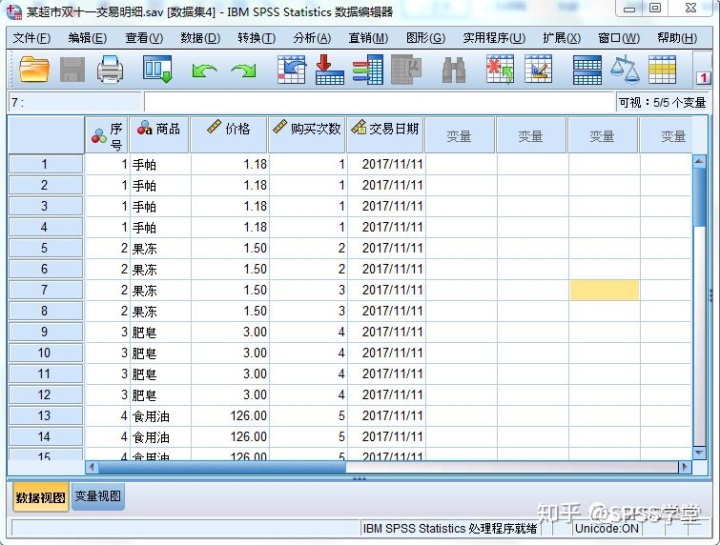
Task: Open the 直销(M) menu
Action: click(368, 38)
